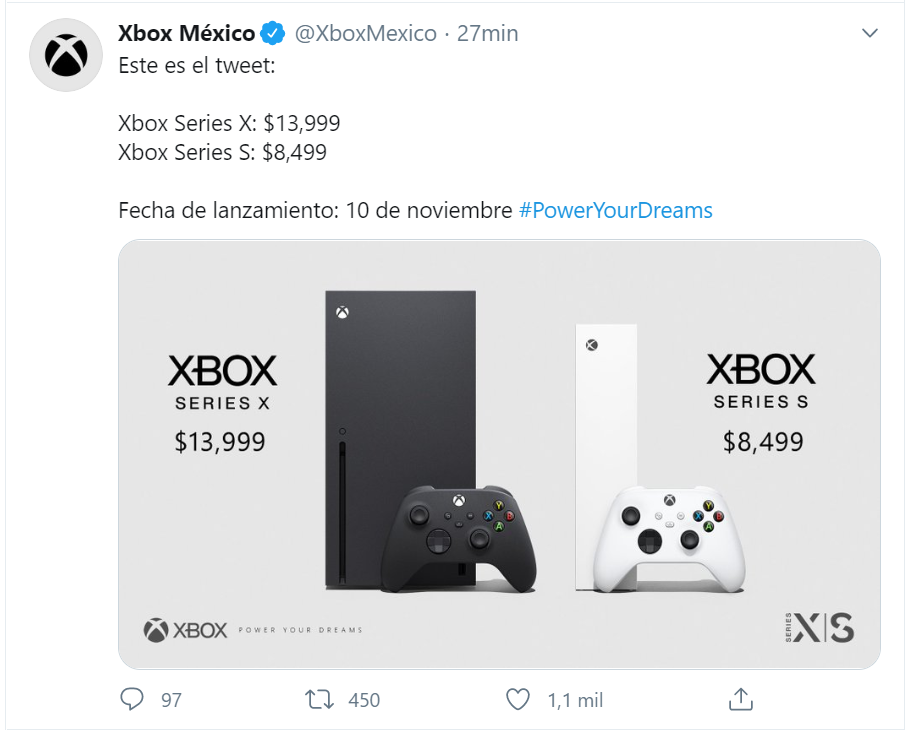Open the #PowerYourDreams hashtag link
The image size is (909, 730).
pyautogui.click(x=615, y=211)
